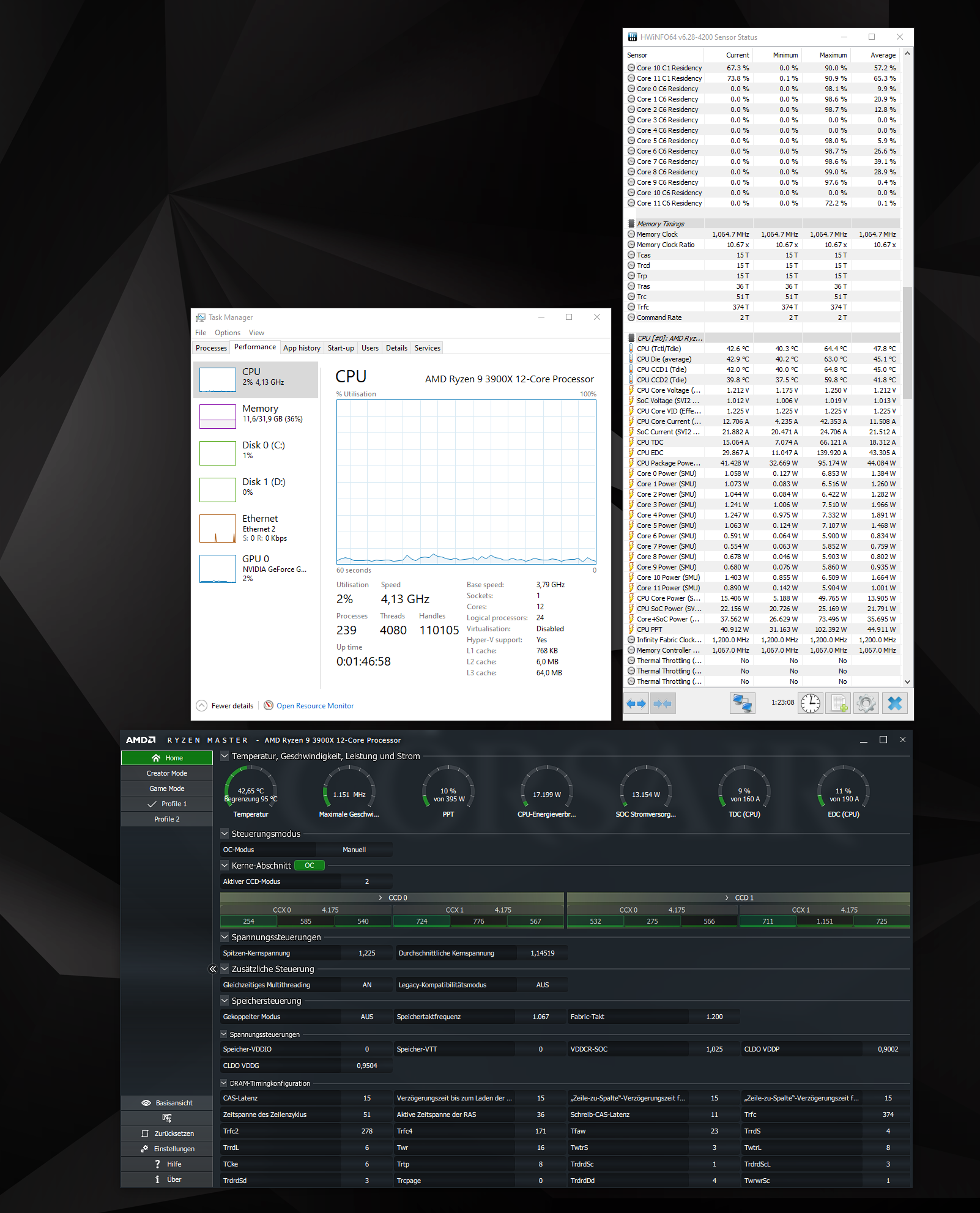
Task: Select Game Mode in Ryzen Master
Action: click(x=167, y=788)
